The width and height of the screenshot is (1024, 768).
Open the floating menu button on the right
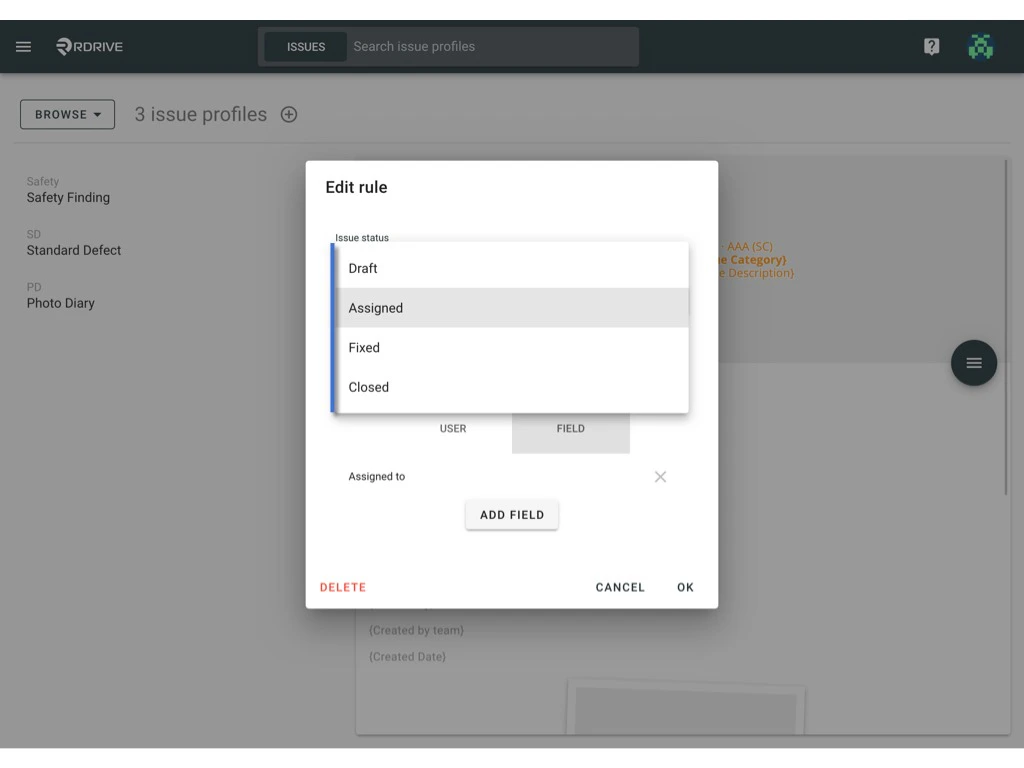coord(973,363)
